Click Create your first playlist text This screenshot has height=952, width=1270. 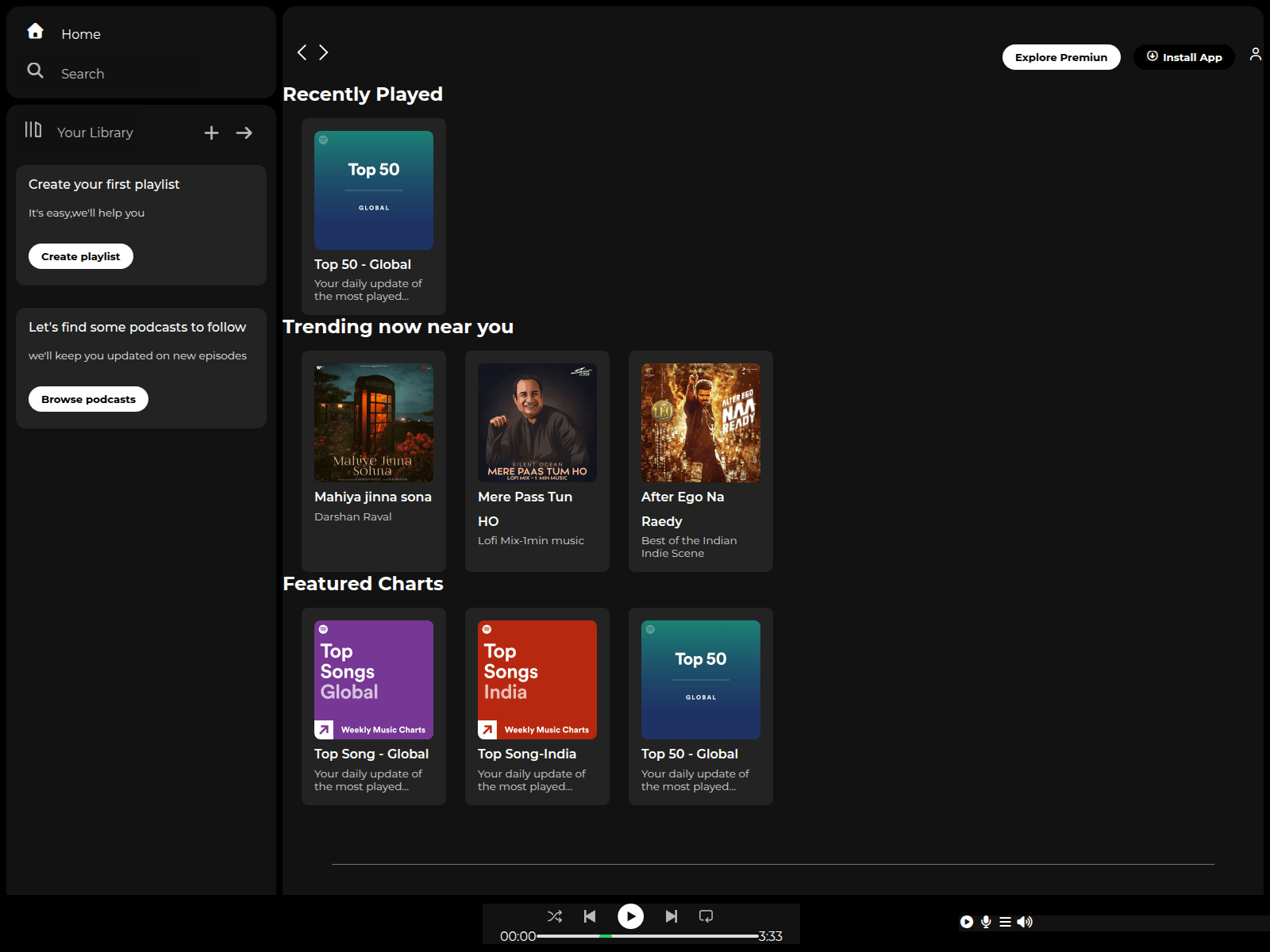pos(104,184)
